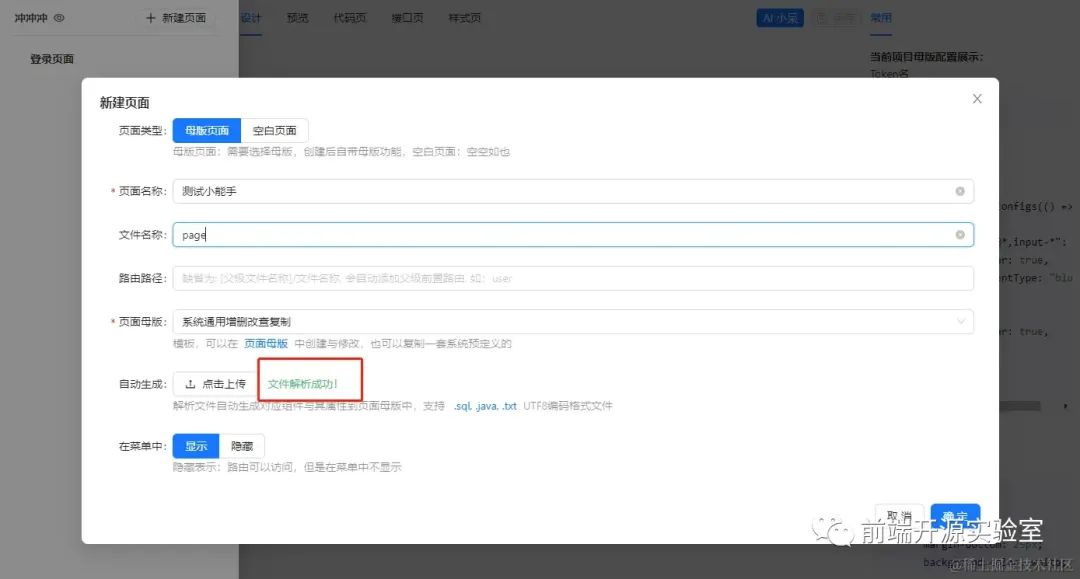The height and width of the screenshot is (579, 1080).
Task: Click the eye icon beside 冲冲冲
Action: 60,17
